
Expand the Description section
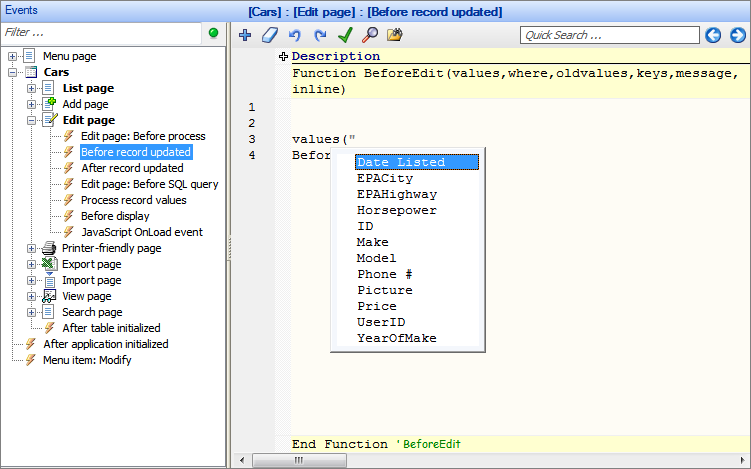point(283,57)
